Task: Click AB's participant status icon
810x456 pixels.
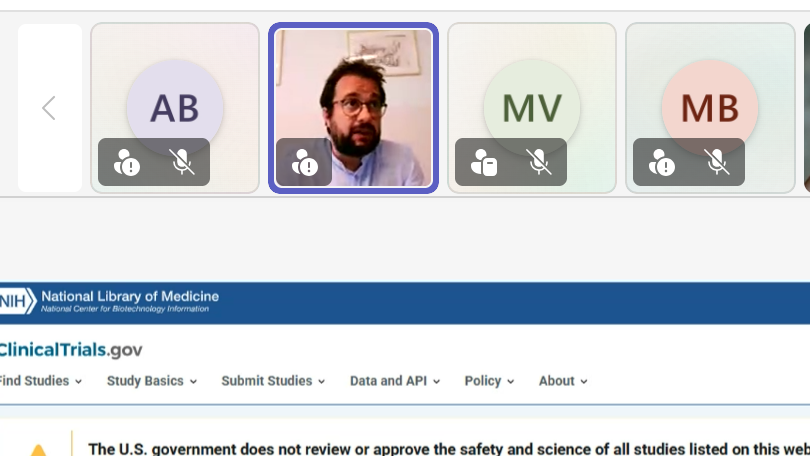Action: pos(127,162)
